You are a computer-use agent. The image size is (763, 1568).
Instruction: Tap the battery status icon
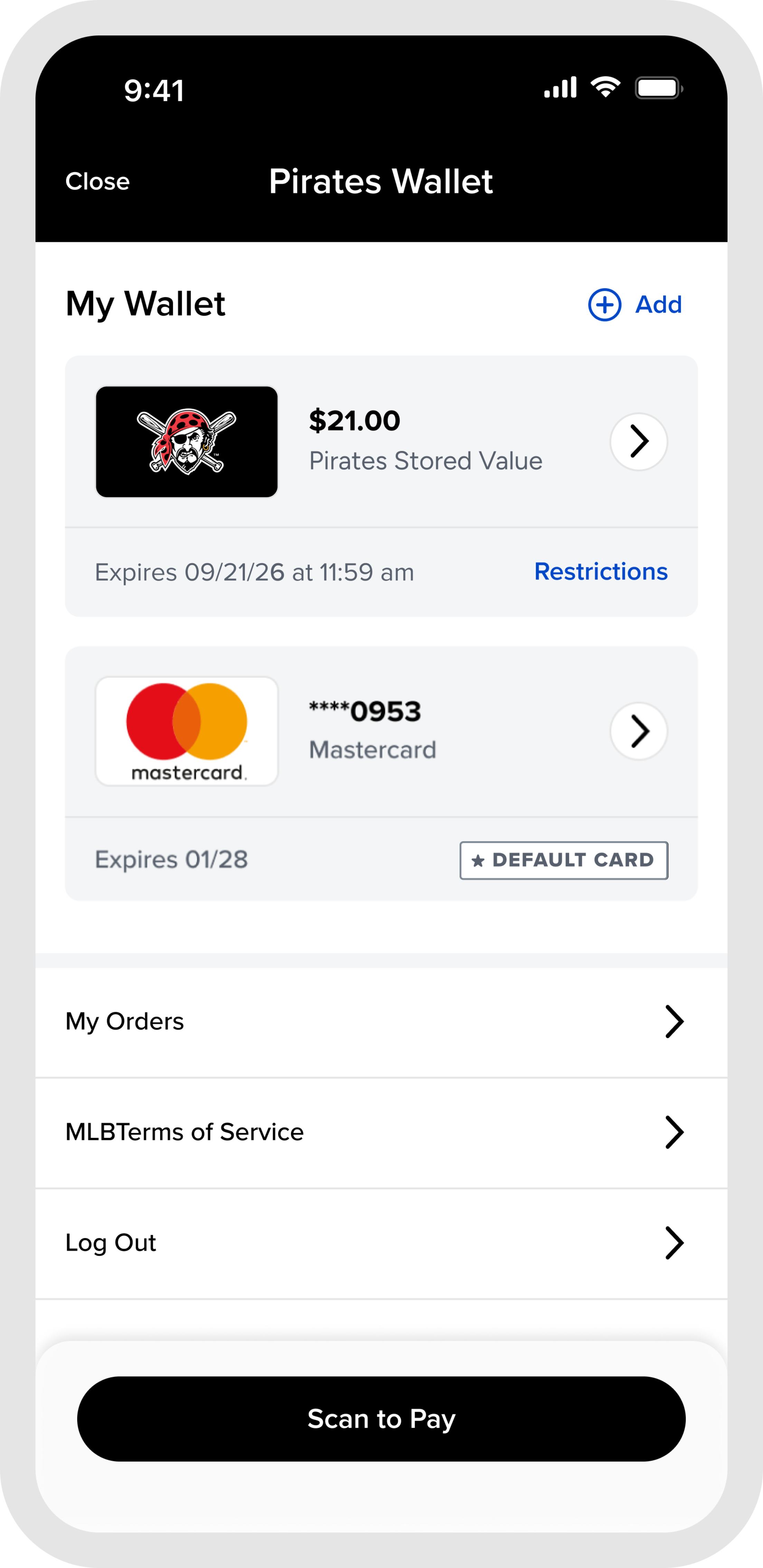[x=658, y=88]
